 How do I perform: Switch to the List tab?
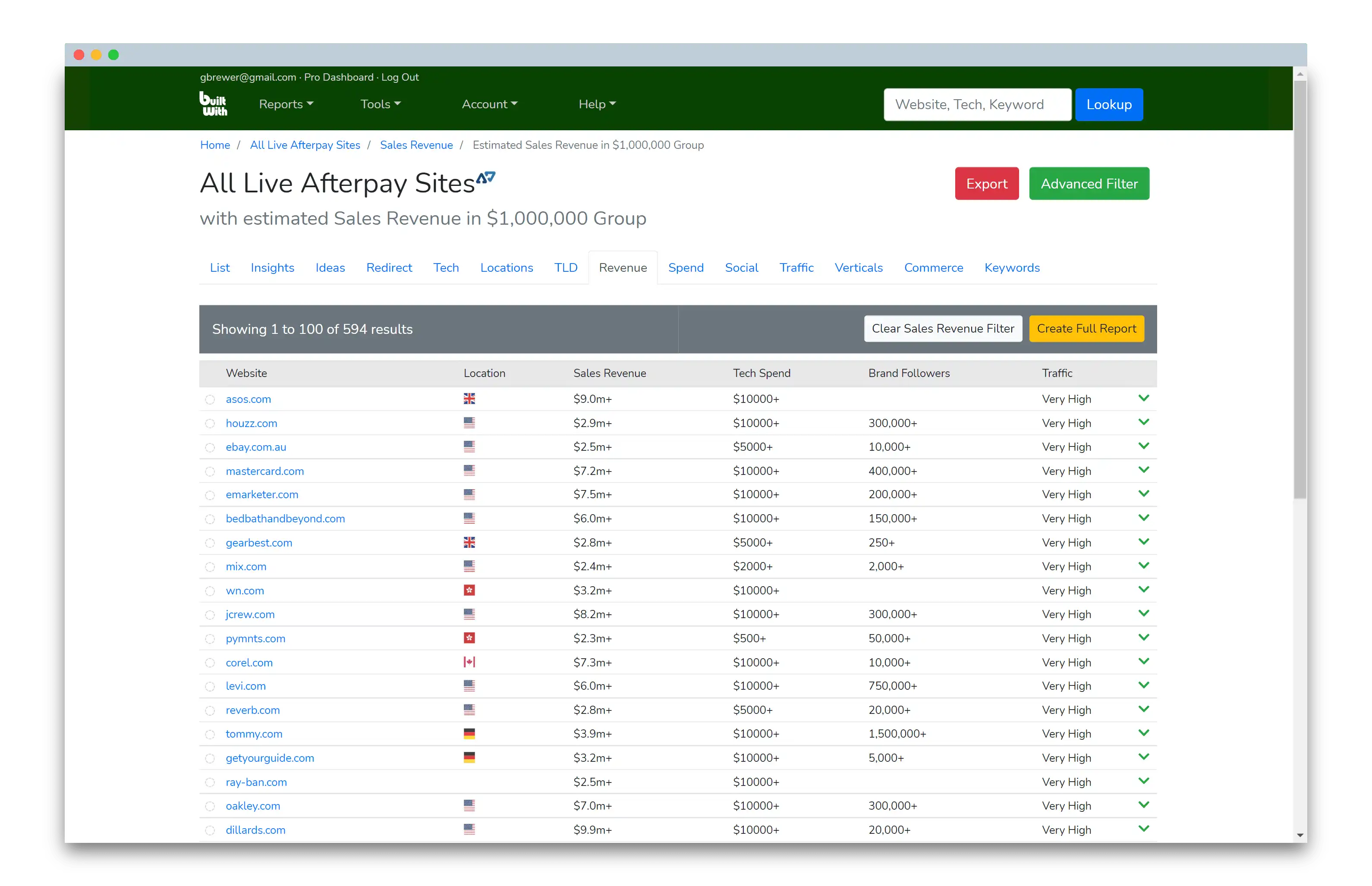220,267
